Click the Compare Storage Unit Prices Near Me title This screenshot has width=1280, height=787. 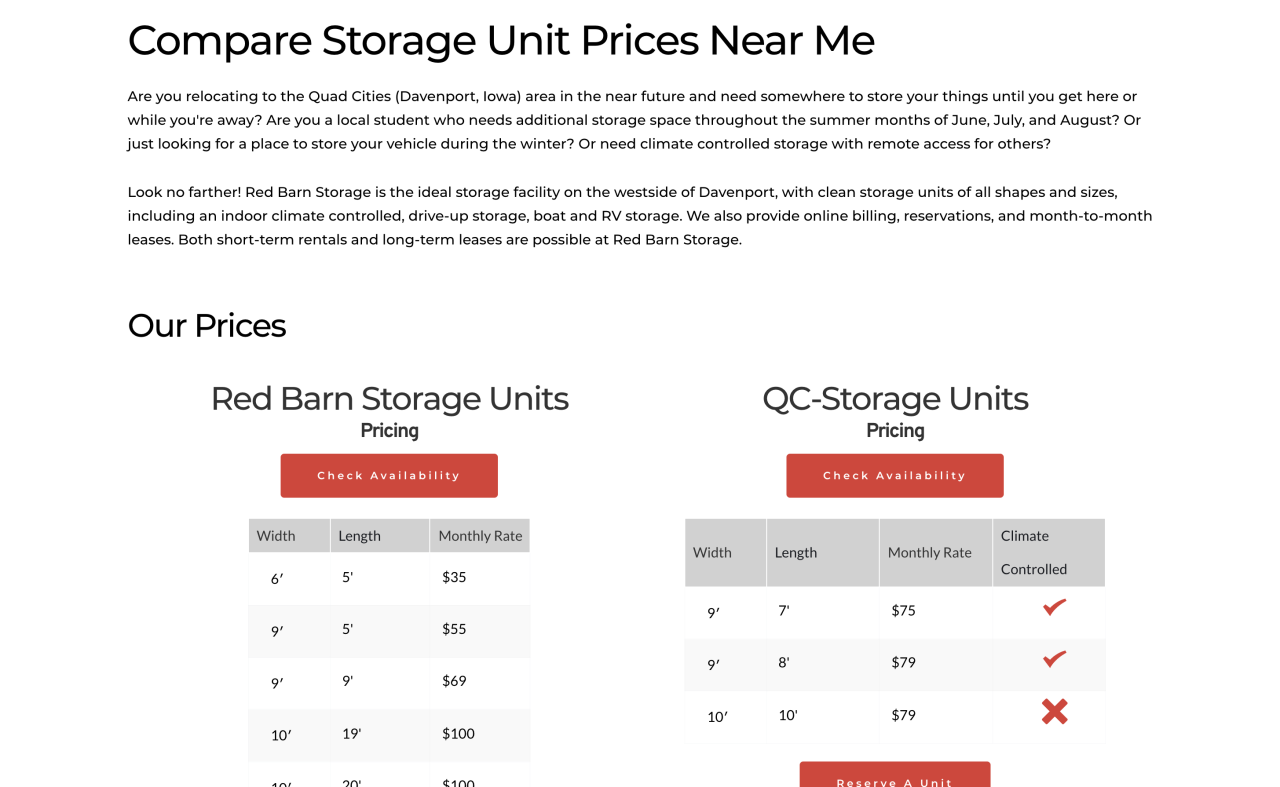(500, 41)
